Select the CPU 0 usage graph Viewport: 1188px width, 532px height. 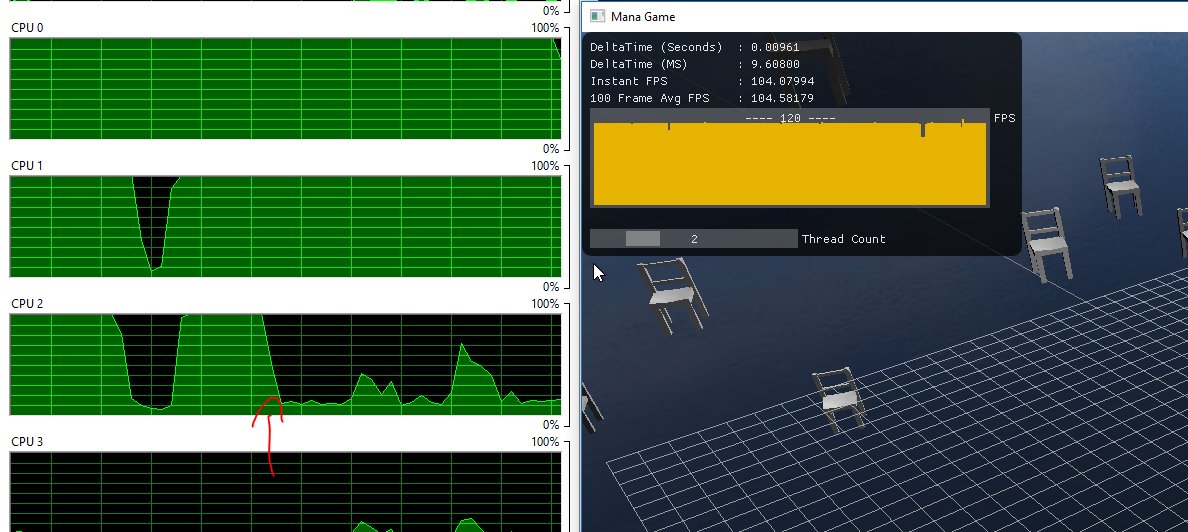(285, 88)
